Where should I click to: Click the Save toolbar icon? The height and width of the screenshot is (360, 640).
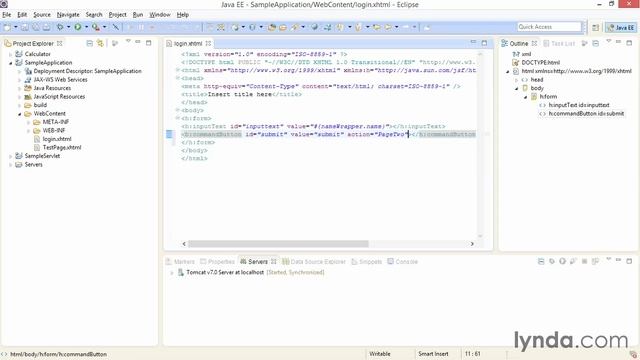tap(25, 27)
